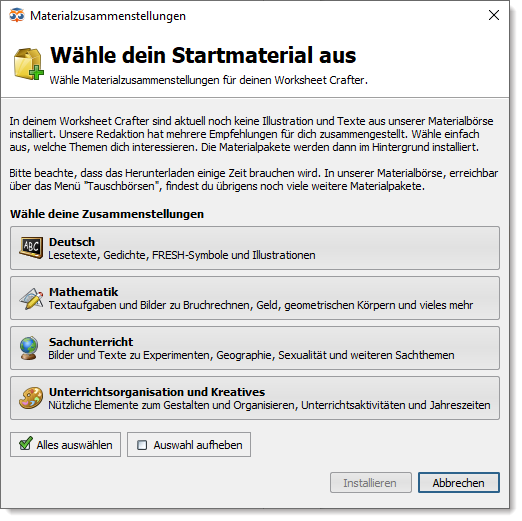Click the heading Wähle dein Startmaterial aus
This screenshot has height=521, width=522.
coord(203,55)
